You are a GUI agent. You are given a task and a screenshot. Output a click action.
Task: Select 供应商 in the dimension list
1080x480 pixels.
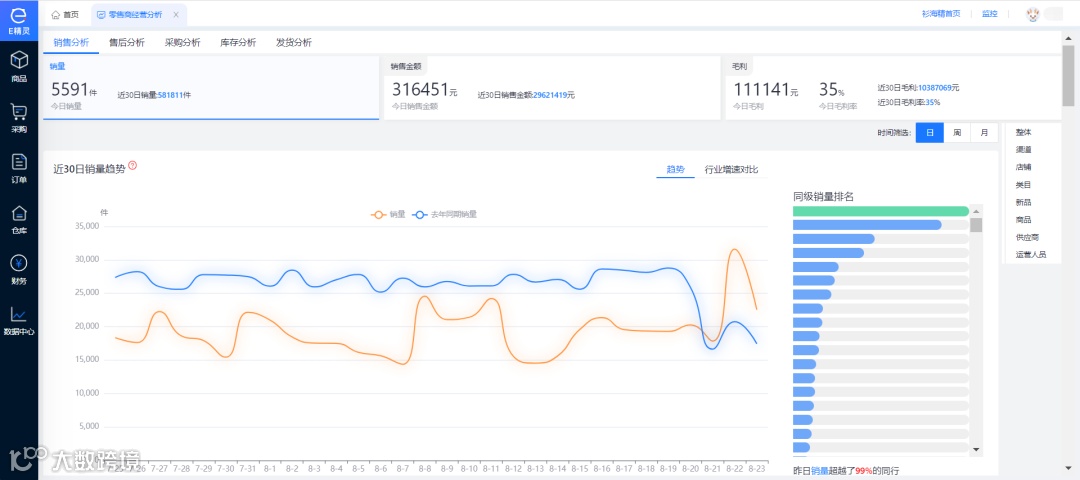point(1027,237)
